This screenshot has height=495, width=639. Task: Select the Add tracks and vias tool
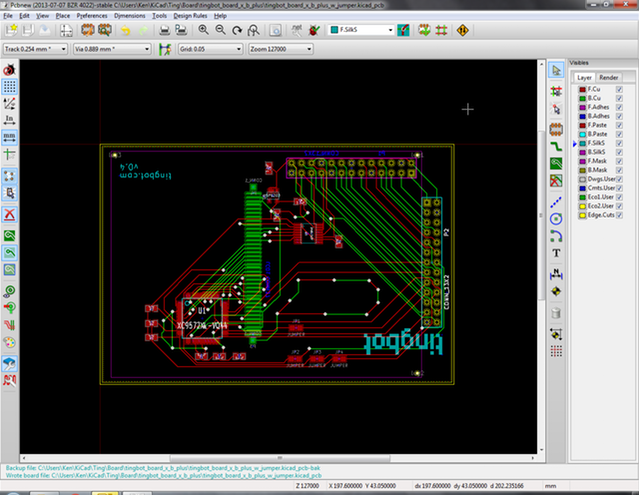tap(556, 146)
